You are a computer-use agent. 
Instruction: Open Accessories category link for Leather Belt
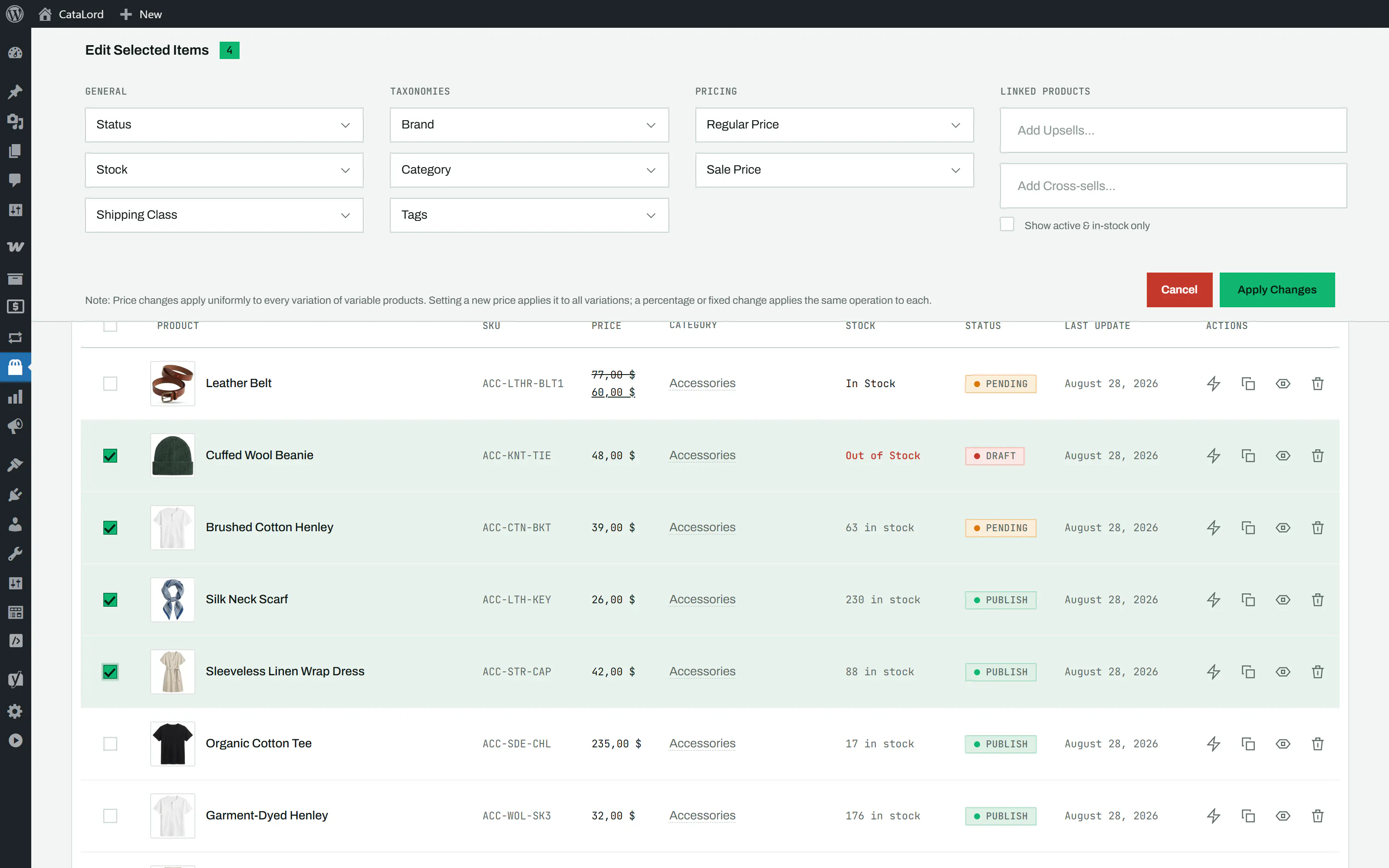click(x=702, y=384)
